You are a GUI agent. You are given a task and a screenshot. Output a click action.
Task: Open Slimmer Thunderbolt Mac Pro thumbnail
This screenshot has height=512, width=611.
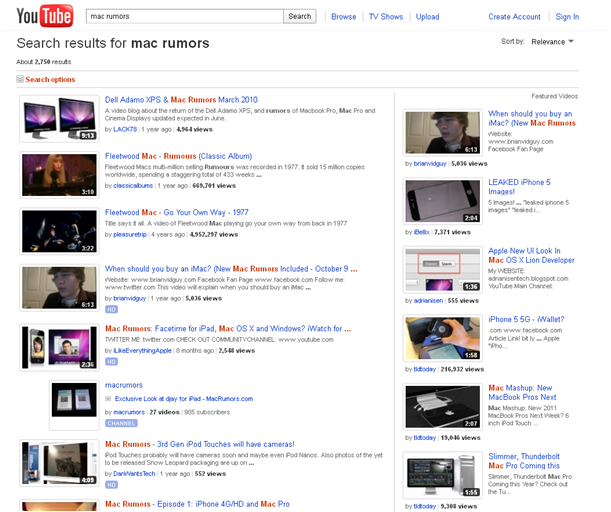pos(443,475)
